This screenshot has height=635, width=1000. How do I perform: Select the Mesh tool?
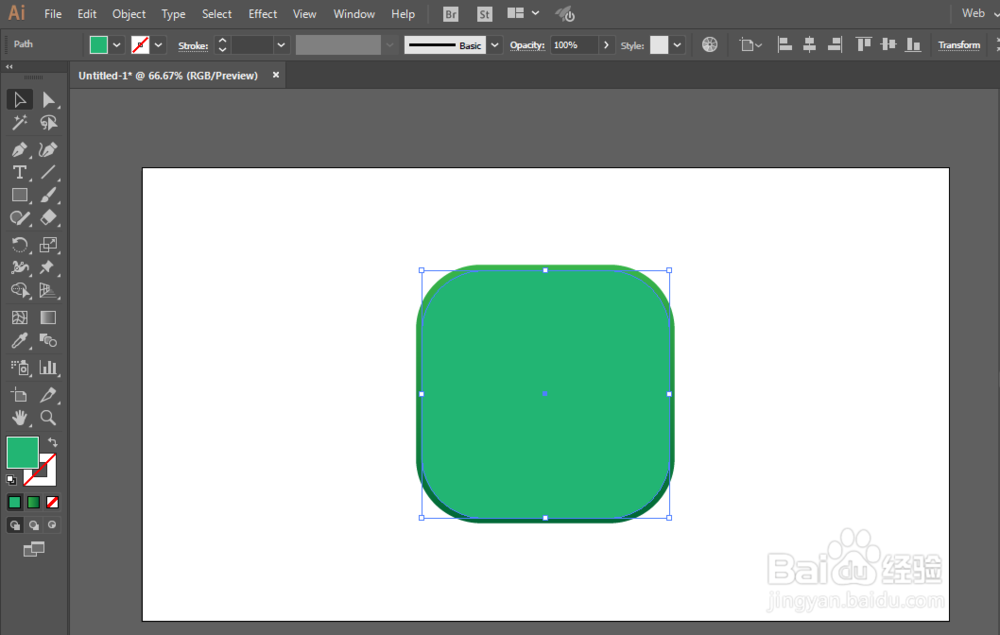pyautogui.click(x=20, y=318)
